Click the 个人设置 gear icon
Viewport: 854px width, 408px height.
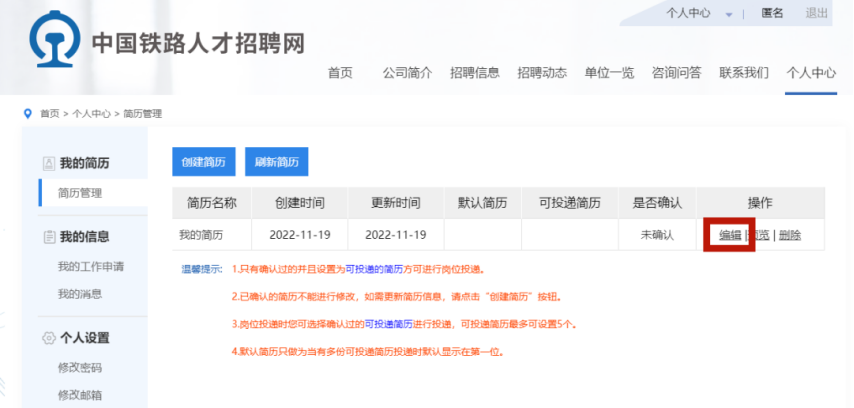[47, 337]
